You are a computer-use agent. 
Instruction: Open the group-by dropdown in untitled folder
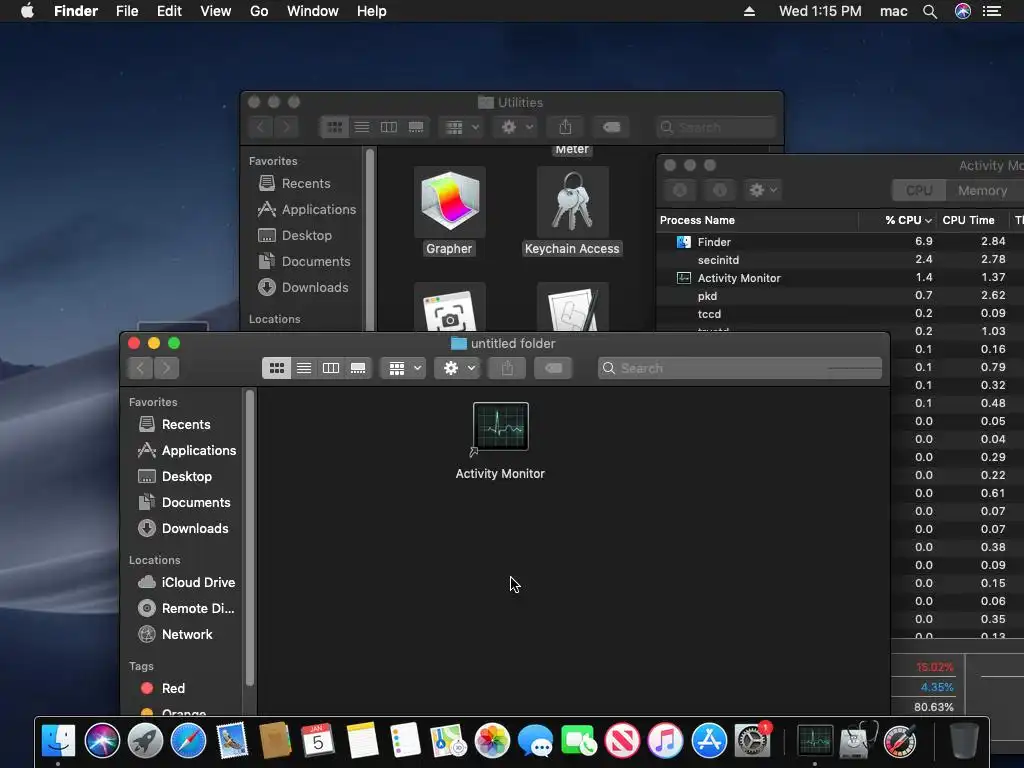[403, 368]
